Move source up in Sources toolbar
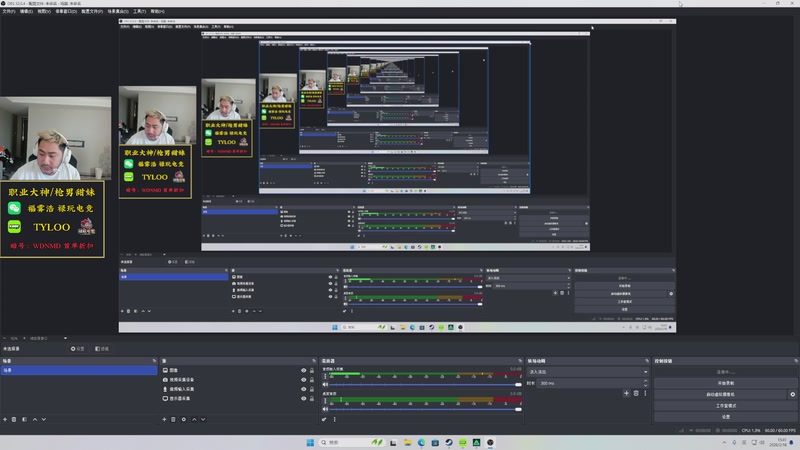800x450 pixels. coord(194,419)
